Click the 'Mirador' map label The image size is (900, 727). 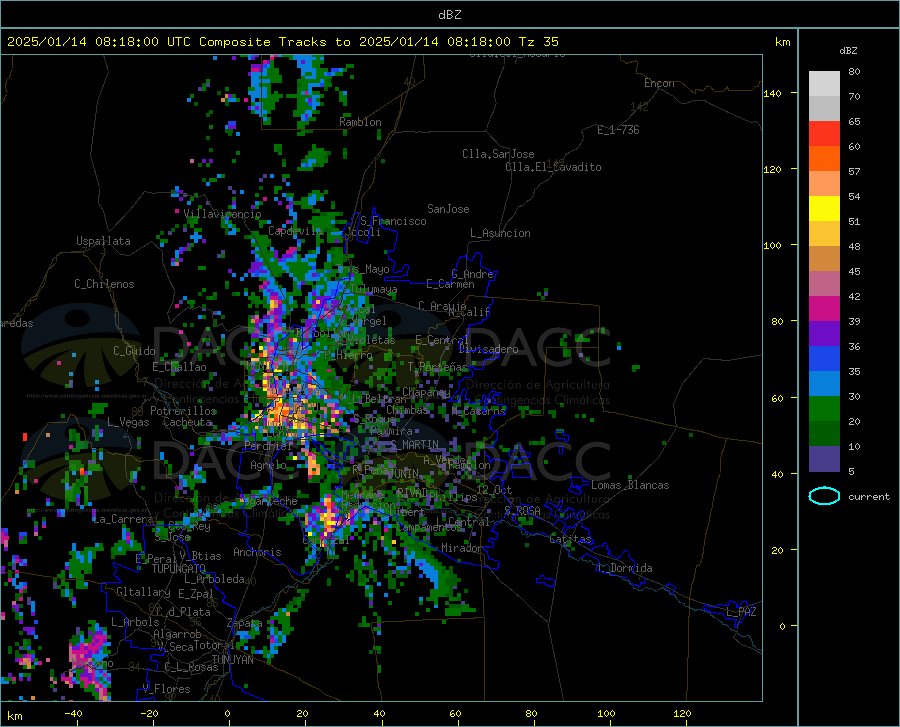[x=462, y=548]
